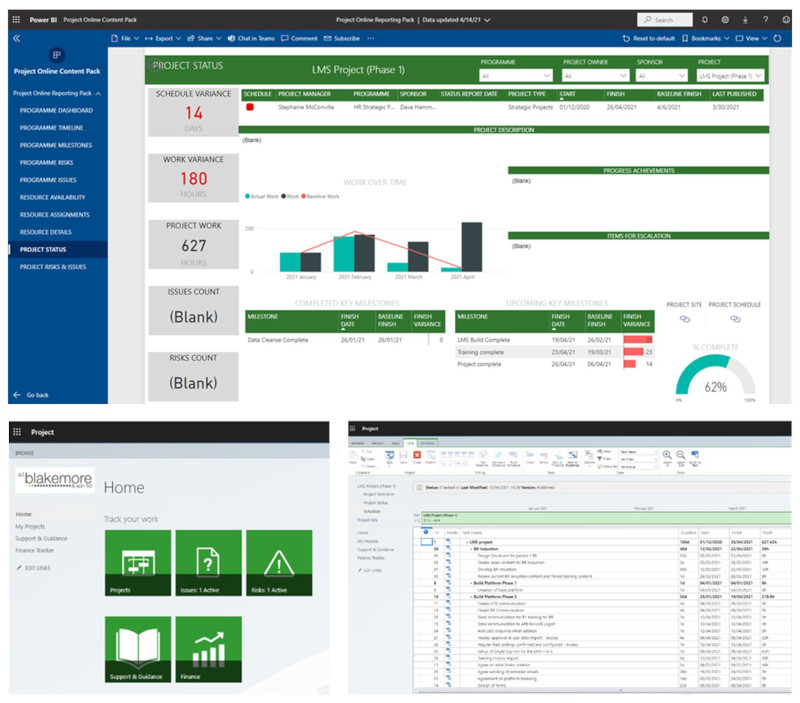Screen dimensions: 800x703
Task: Open the Project Schedule link icon
Action: tap(735, 319)
